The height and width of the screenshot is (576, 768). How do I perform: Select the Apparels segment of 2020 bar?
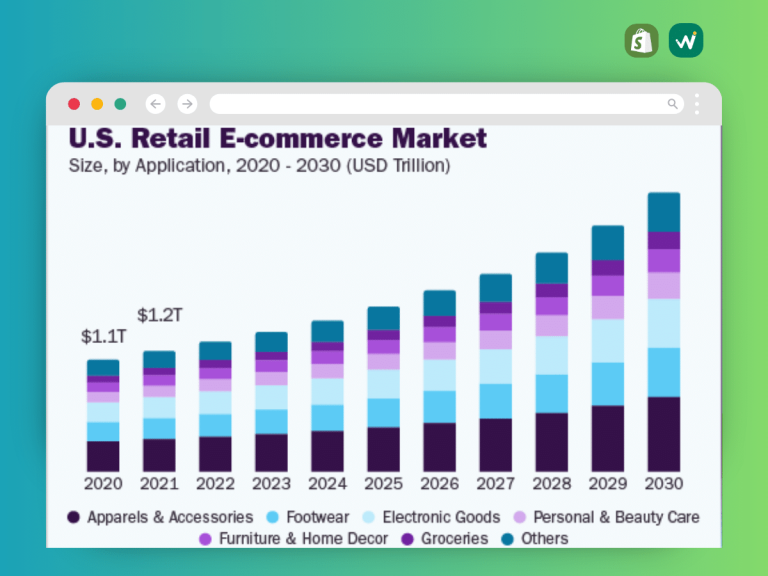pyautogui.click(x=103, y=456)
